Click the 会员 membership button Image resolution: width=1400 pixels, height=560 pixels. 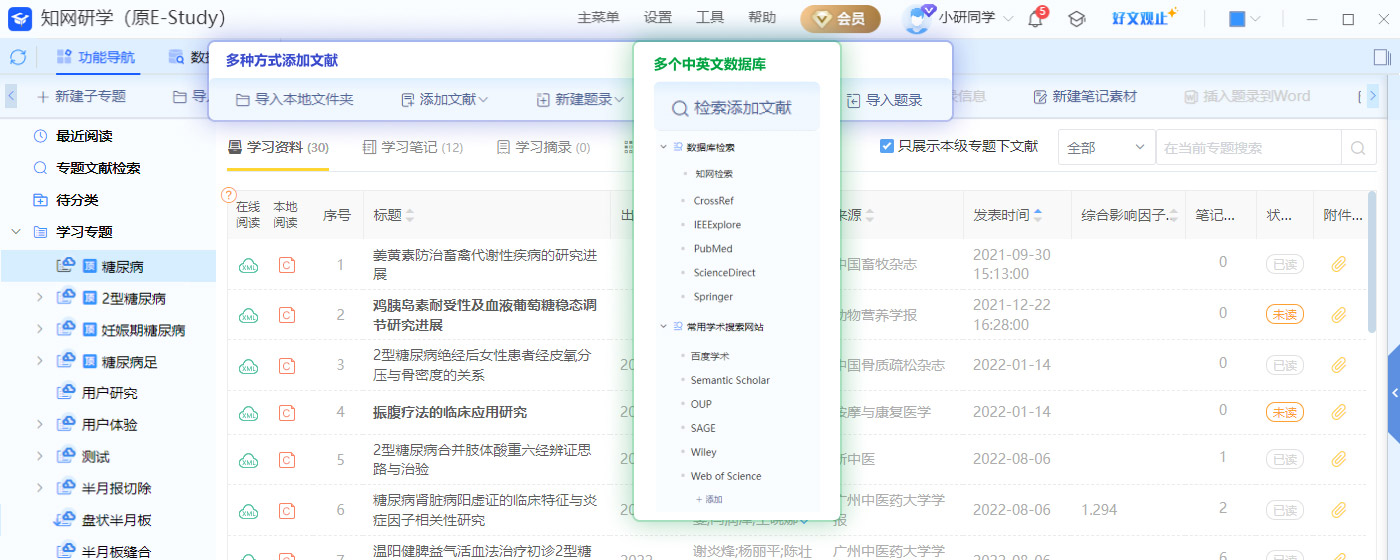point(840,18)
